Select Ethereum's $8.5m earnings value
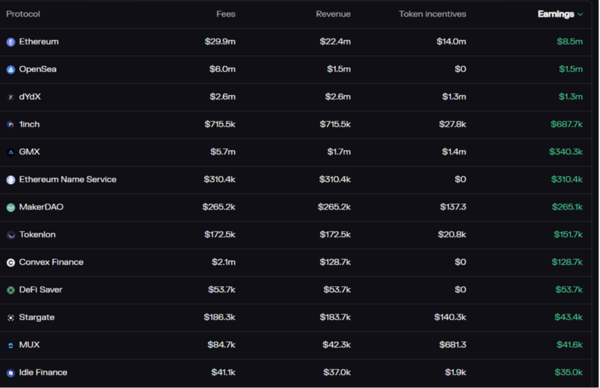Viewport: 600px width, 388px height. pos(569,42)
